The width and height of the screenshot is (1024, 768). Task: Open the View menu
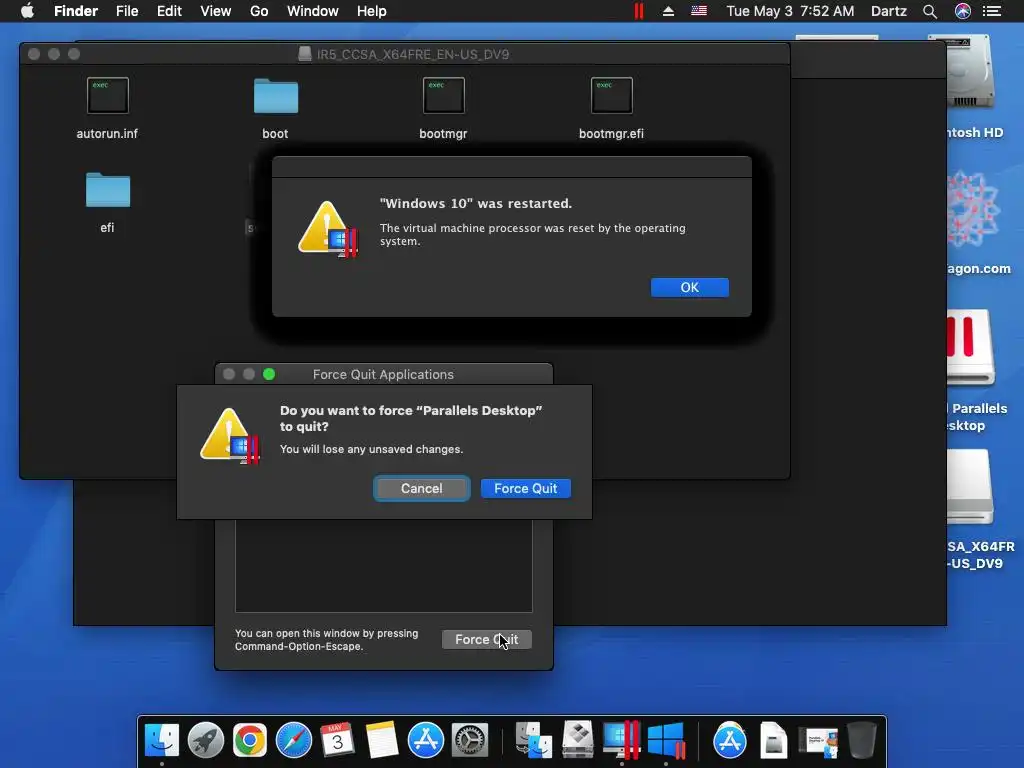[216, 11]
